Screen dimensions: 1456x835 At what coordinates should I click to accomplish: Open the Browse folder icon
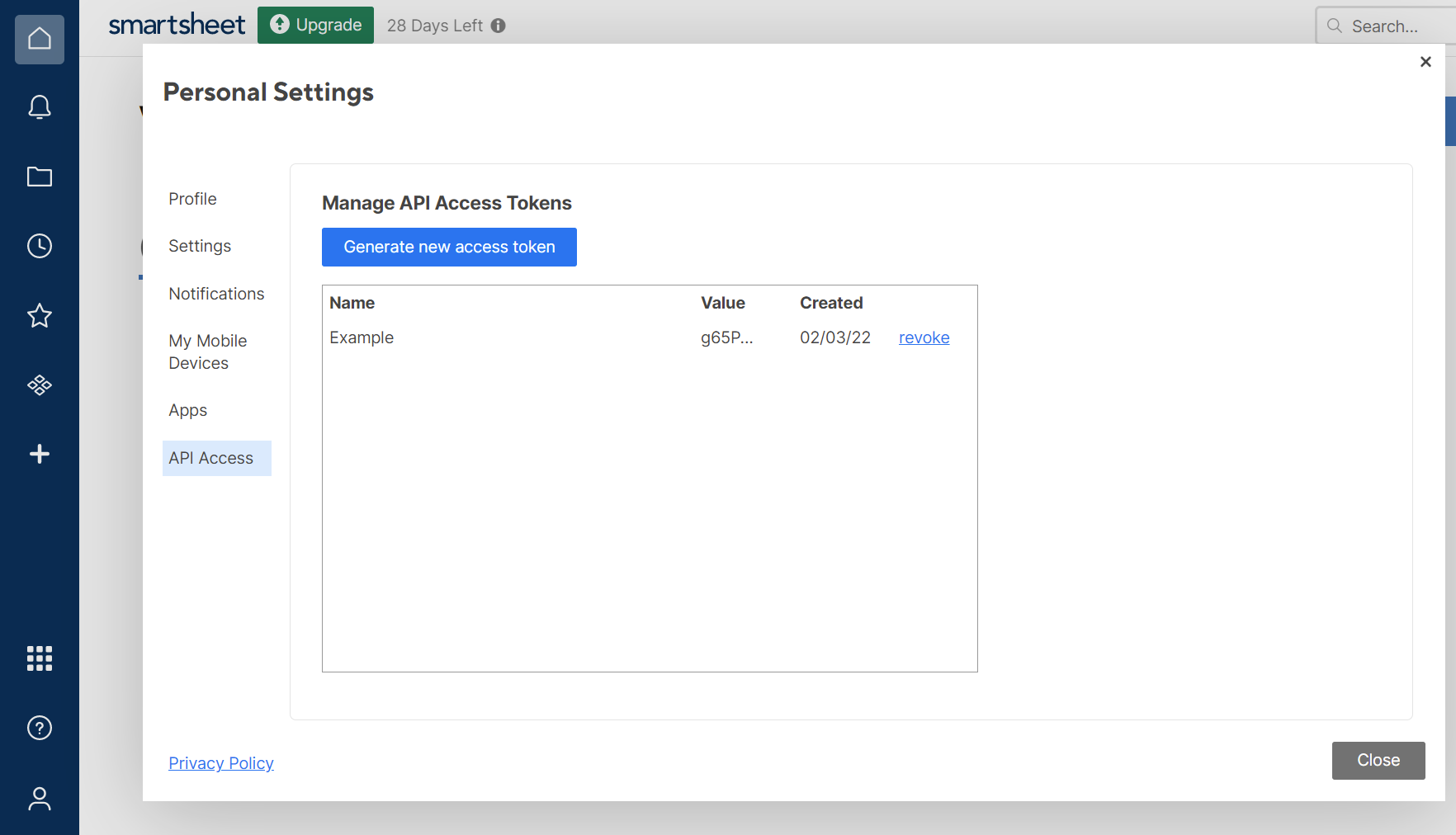(x=39, y=177)
